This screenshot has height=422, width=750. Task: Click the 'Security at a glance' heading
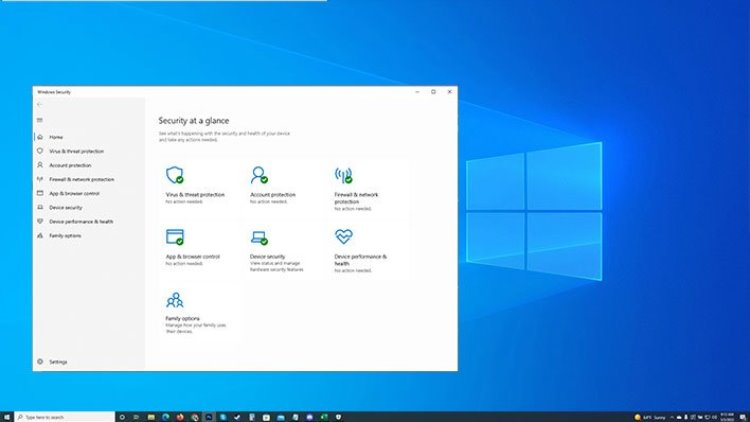coord(194,121)
